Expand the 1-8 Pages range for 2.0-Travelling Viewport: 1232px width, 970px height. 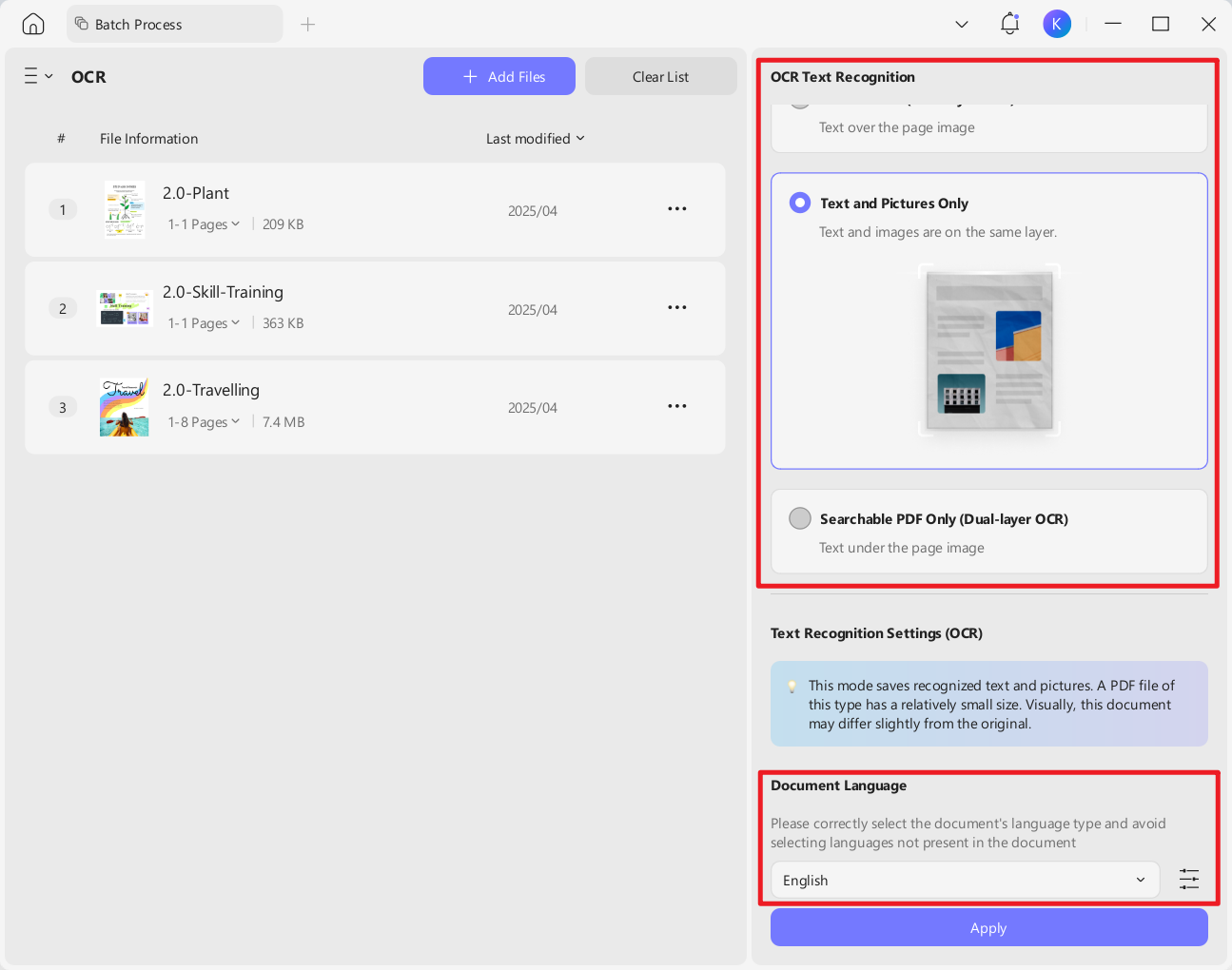tap(204, 422)
